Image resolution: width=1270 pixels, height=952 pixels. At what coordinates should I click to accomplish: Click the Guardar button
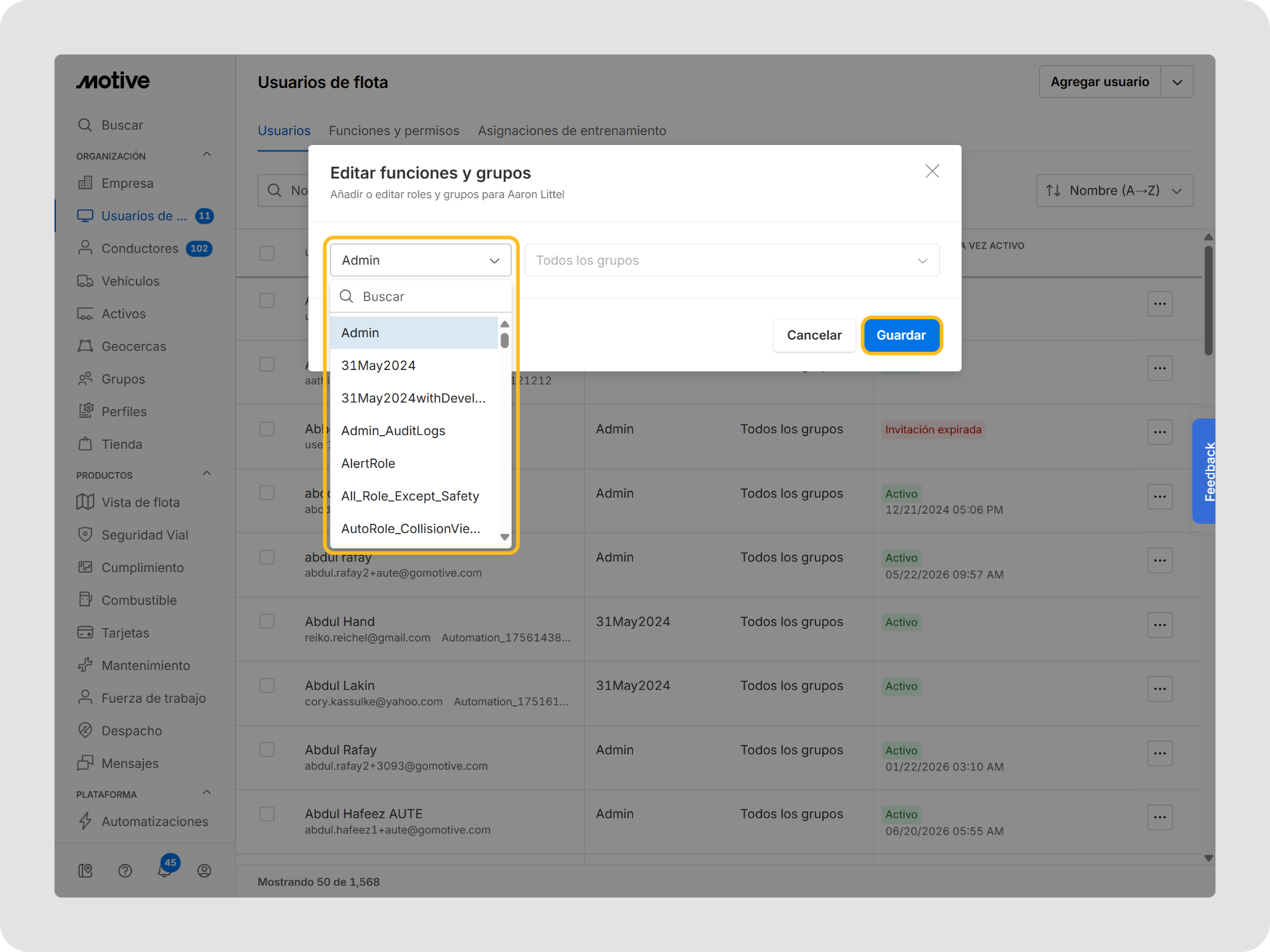(901, 335)
